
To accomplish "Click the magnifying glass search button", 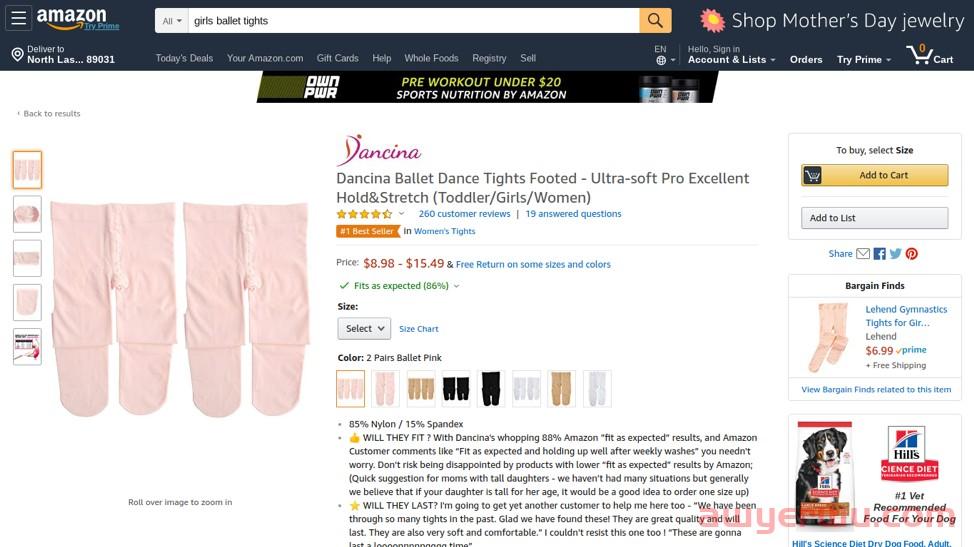I will 655,20.
